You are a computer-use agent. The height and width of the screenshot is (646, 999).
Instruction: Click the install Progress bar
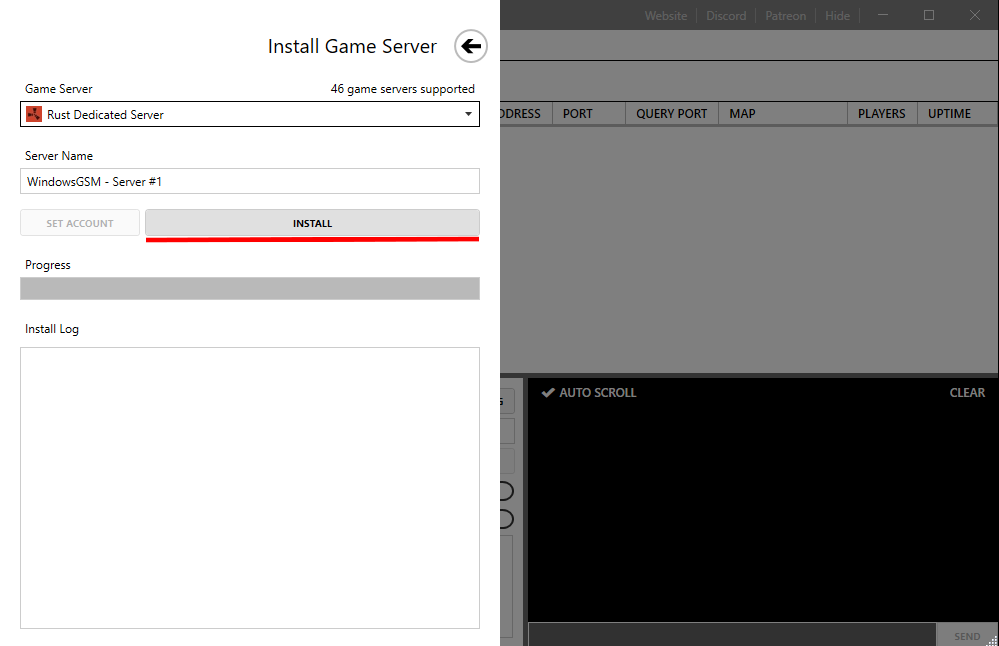tap(250, 289)
